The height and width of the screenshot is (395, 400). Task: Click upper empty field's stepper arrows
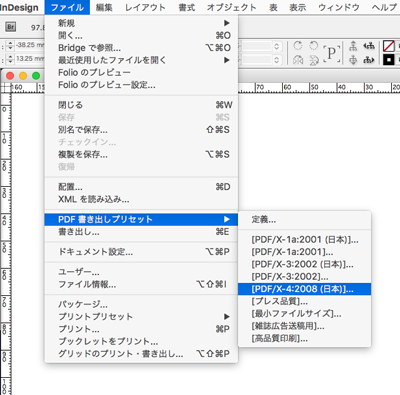tap(276, 46)
